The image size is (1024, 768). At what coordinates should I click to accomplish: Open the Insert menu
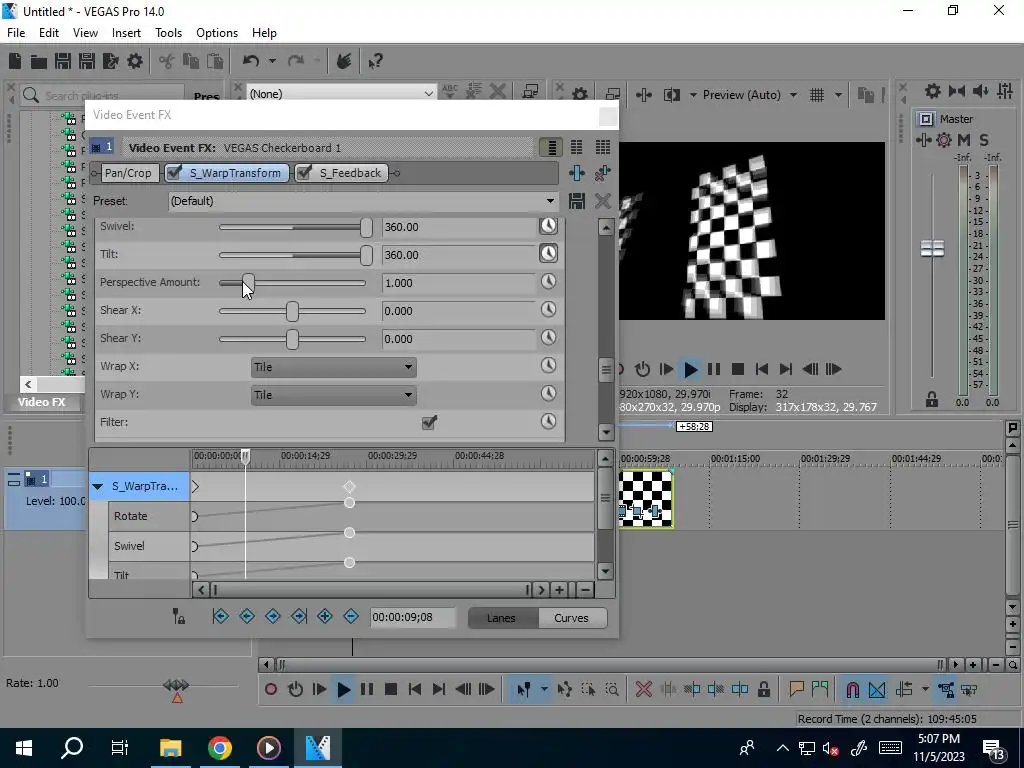(126, 33)
